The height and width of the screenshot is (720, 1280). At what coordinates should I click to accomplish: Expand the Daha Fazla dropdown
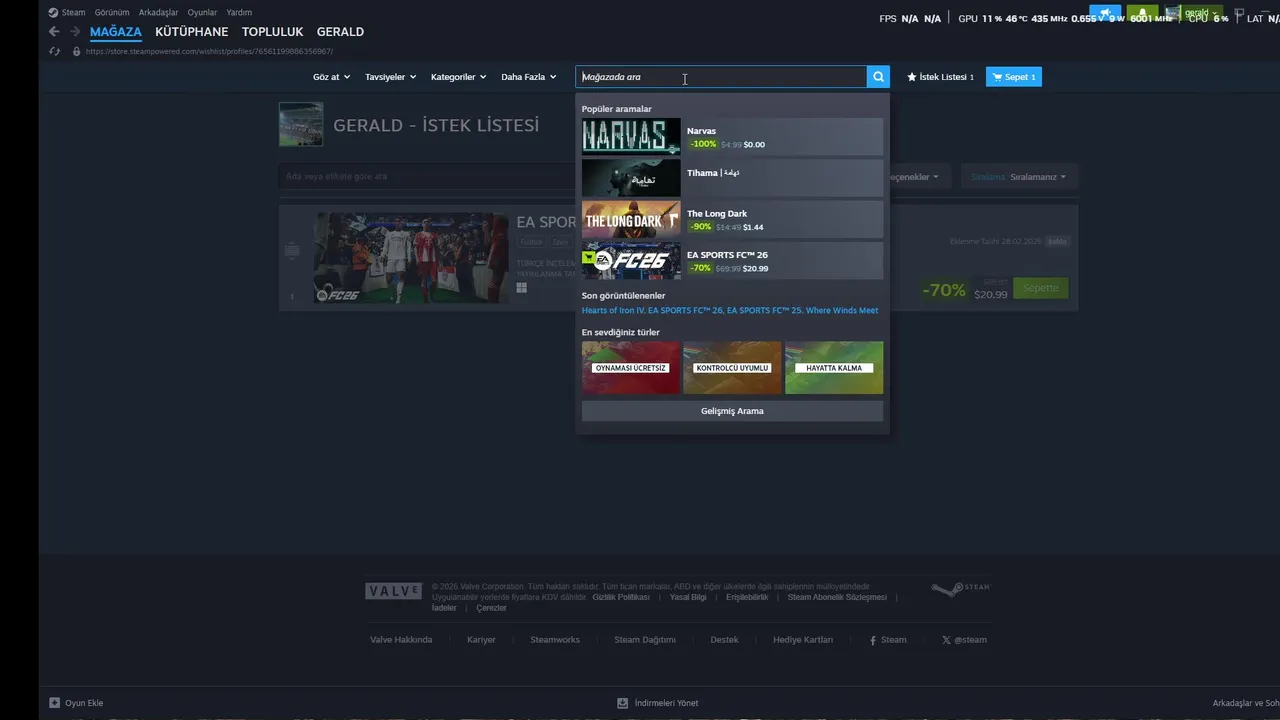click(528, 77)
